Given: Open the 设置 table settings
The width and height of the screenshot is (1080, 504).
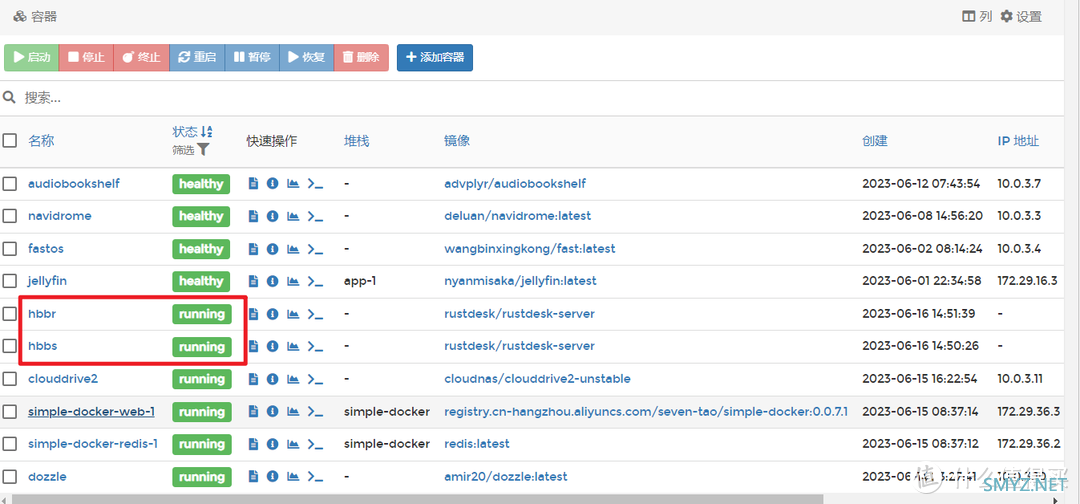Looking at the screenshot, I should [1021, 17].
